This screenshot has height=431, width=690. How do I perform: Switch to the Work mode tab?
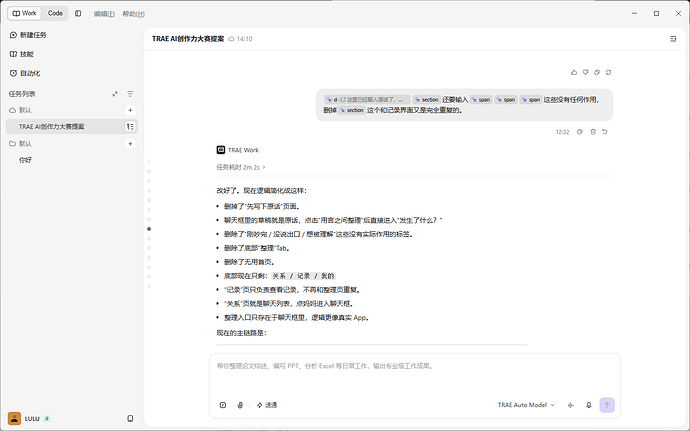25,13
